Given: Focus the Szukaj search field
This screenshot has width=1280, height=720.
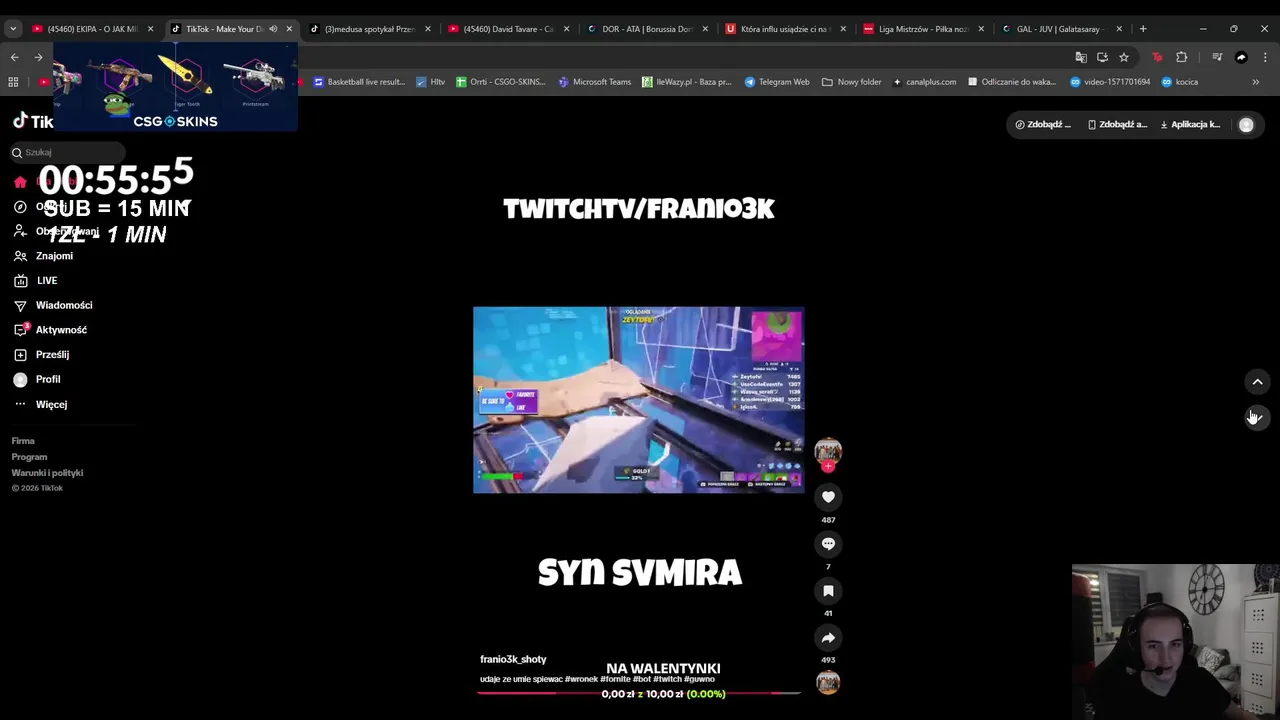Looking at the screenshot, I should 68,152.
